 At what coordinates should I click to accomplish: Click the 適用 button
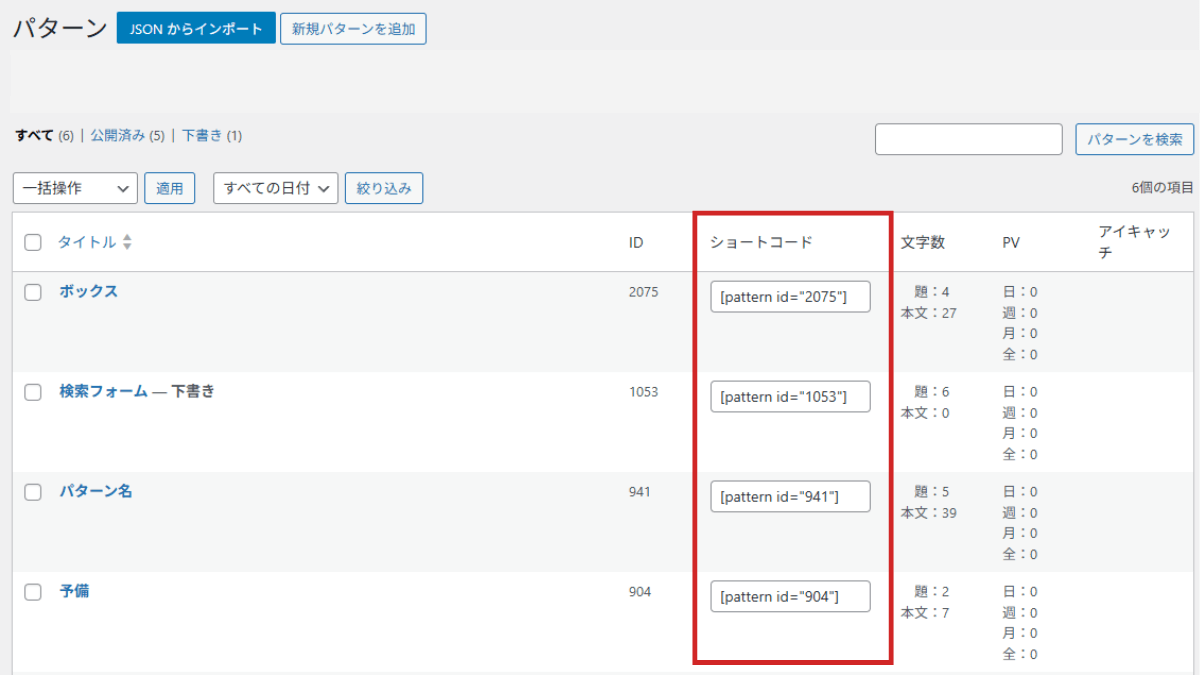coord(170,188)
